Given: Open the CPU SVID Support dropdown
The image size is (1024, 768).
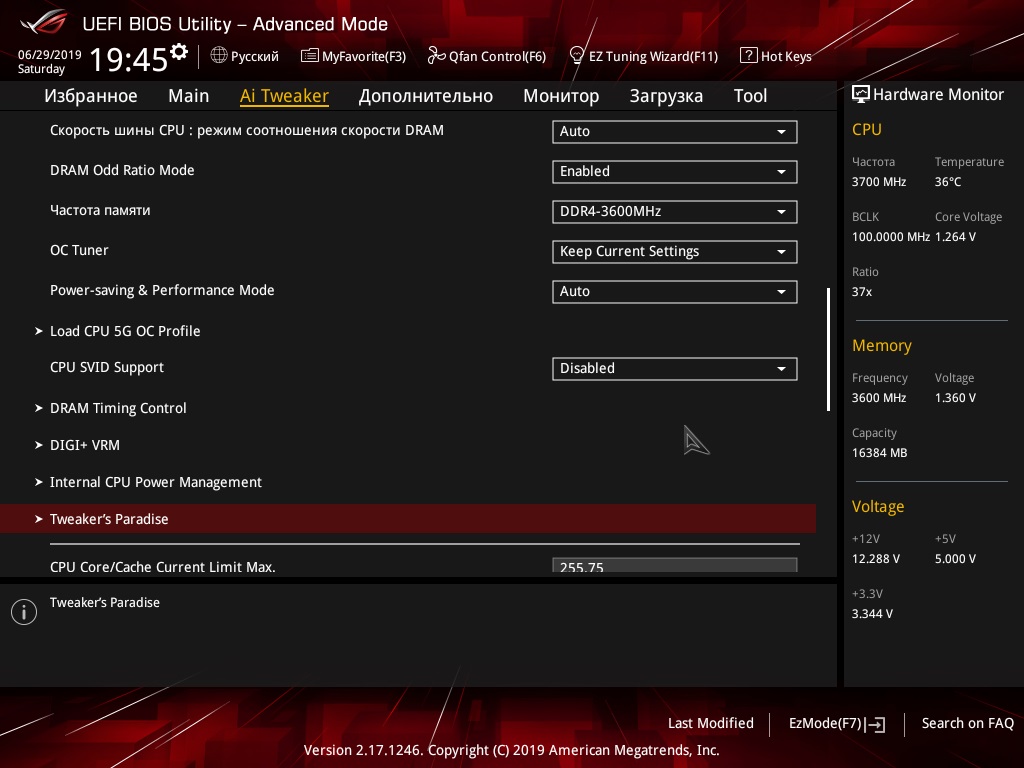Looking at the screenshot, I should (x=675, y=368).
